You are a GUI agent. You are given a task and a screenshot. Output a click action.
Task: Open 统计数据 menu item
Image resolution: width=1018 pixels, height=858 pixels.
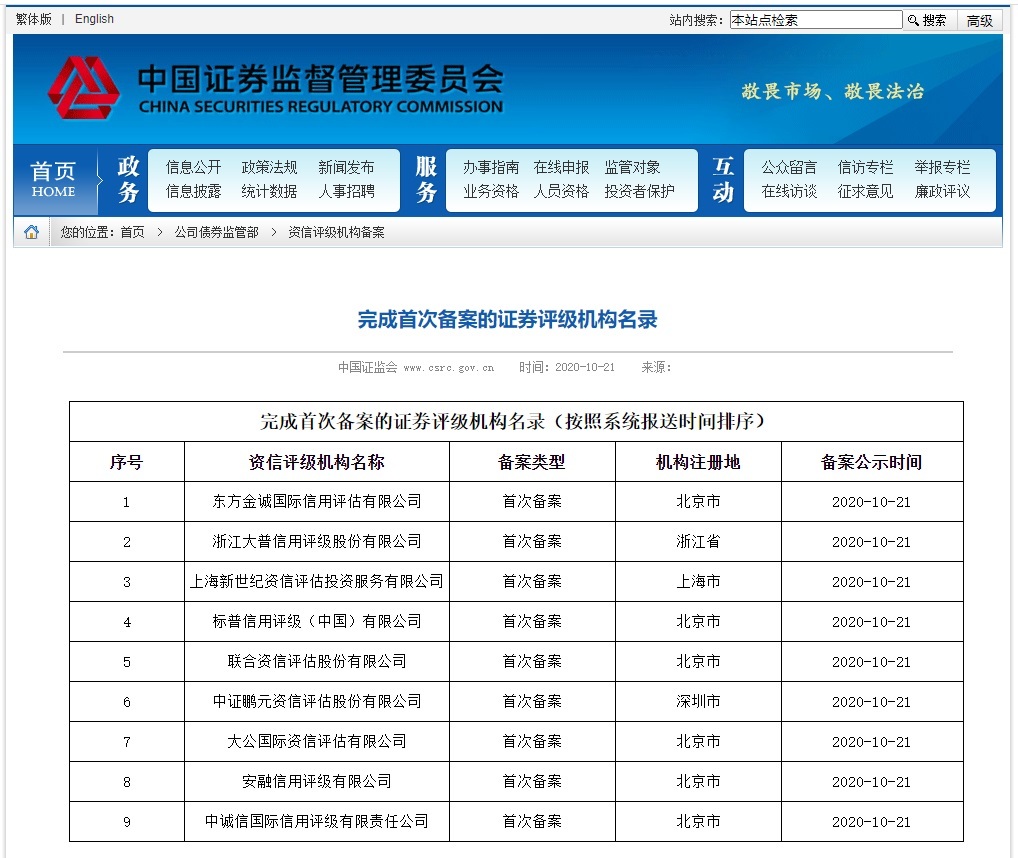pos(269,191)
